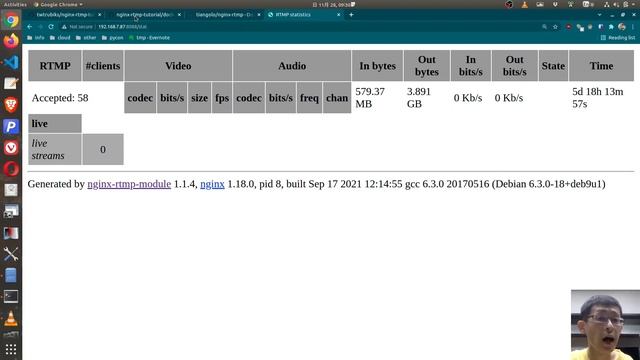Click the State column header

pyautogui.click(x=553, y=66)
